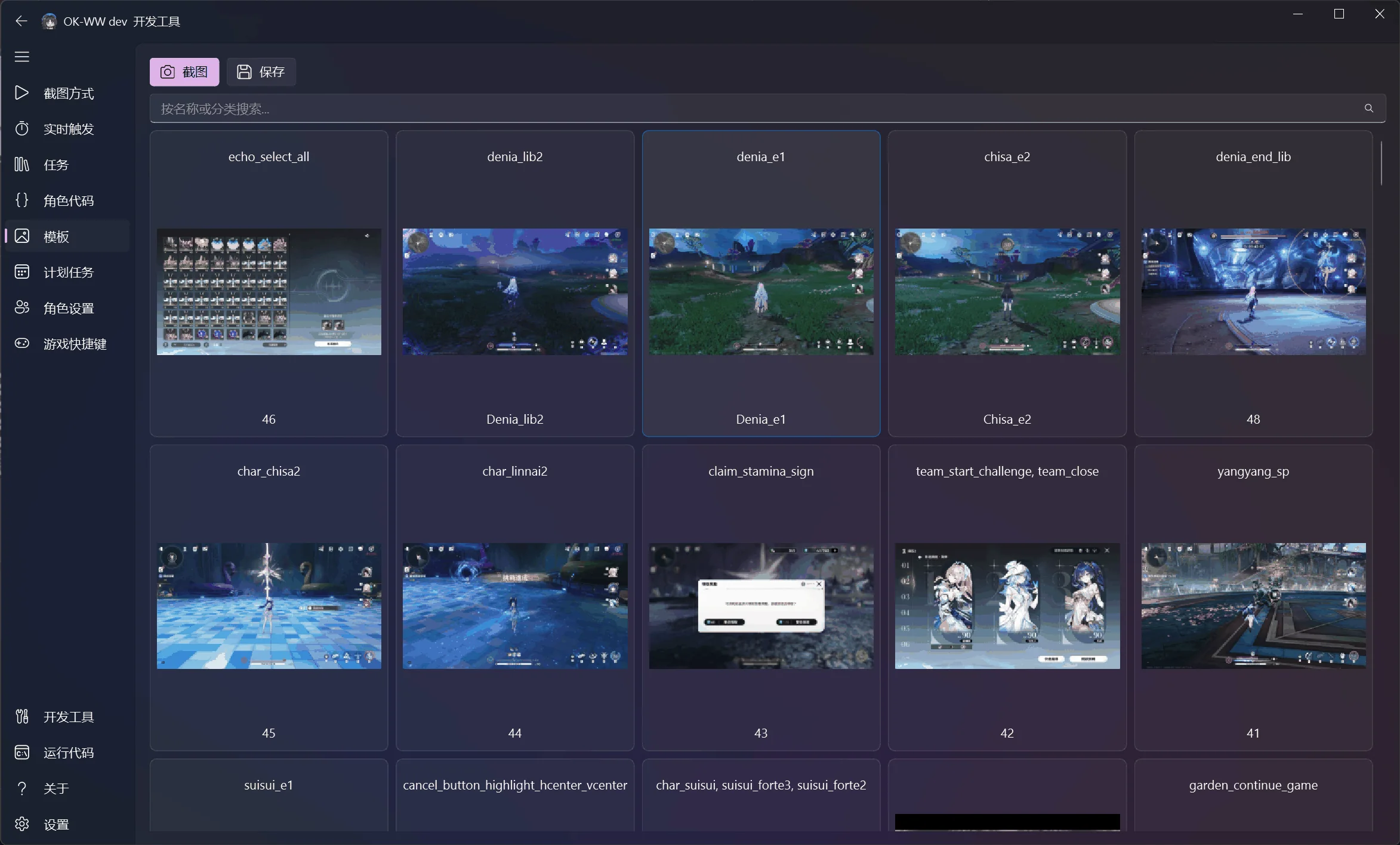Viewport: 1400px width, 845px height.
Task: Click the number 43 under claim_stamina_sign
Action: 761,733
